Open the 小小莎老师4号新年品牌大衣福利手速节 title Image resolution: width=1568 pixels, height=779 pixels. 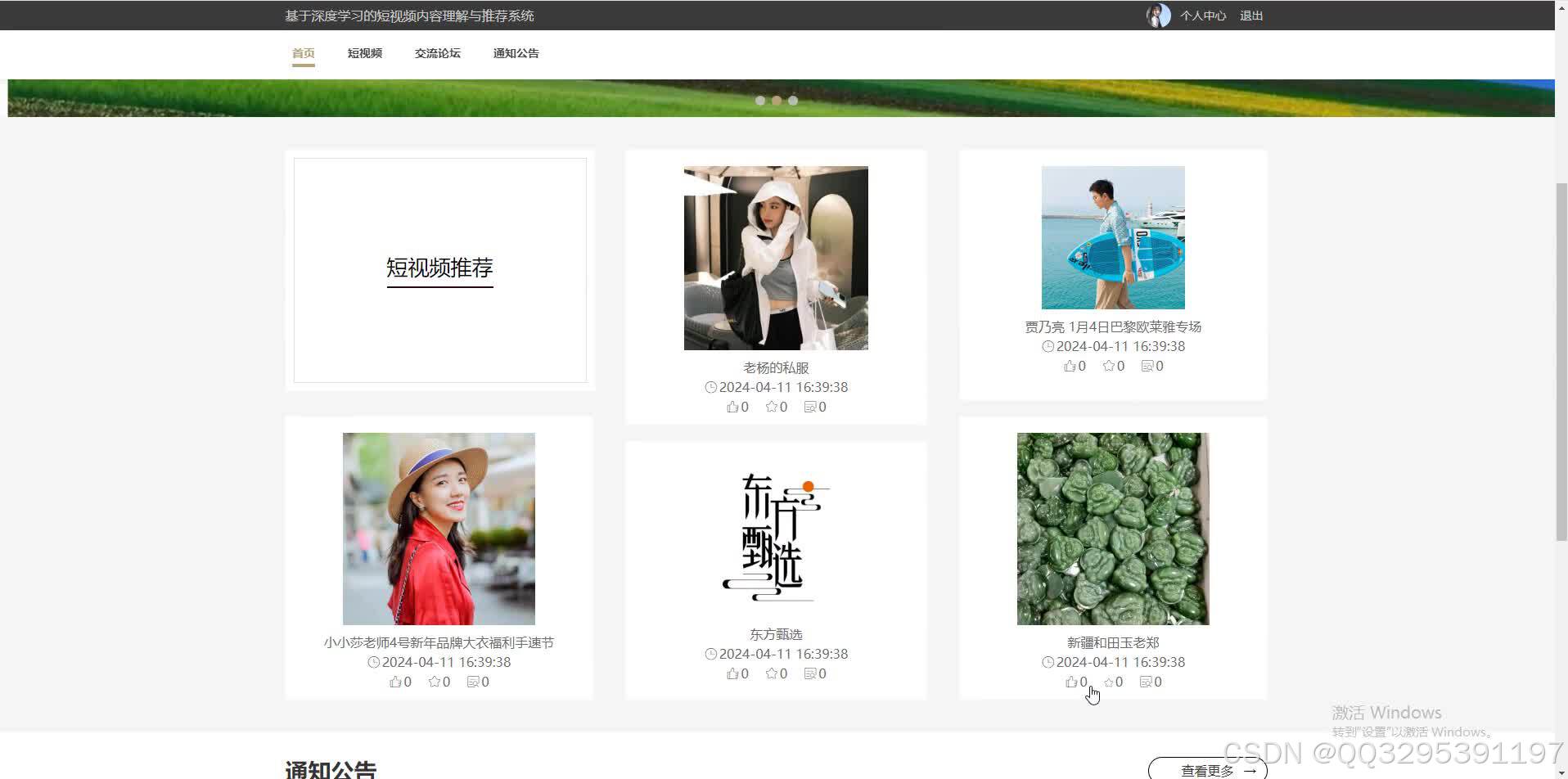pos(439,642)
